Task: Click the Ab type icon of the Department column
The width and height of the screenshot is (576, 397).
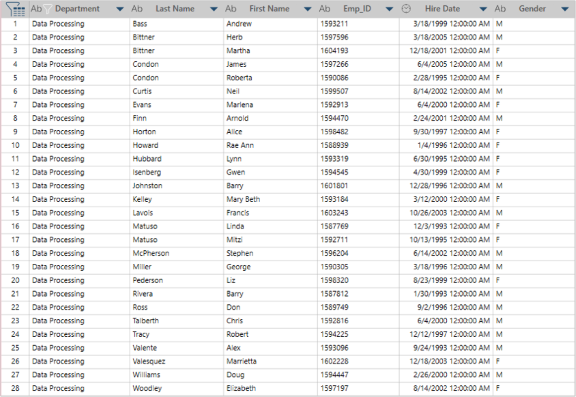Action: [x=36, y=8]
